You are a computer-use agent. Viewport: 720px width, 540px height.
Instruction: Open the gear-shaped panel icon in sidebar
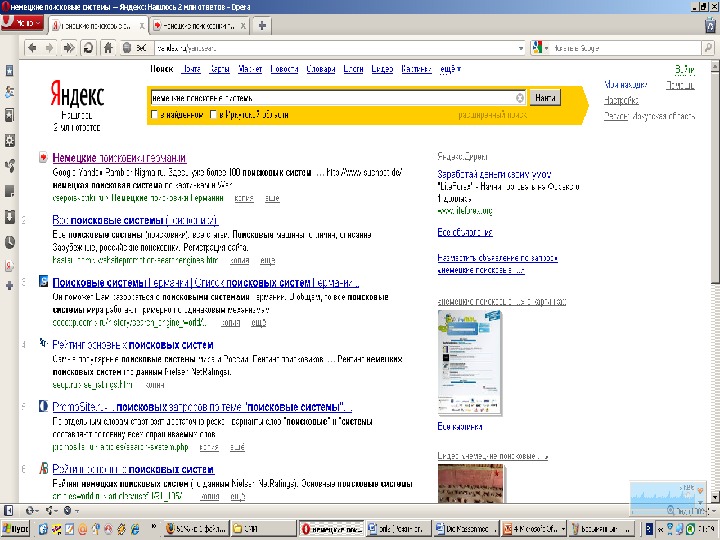[9, 141]
